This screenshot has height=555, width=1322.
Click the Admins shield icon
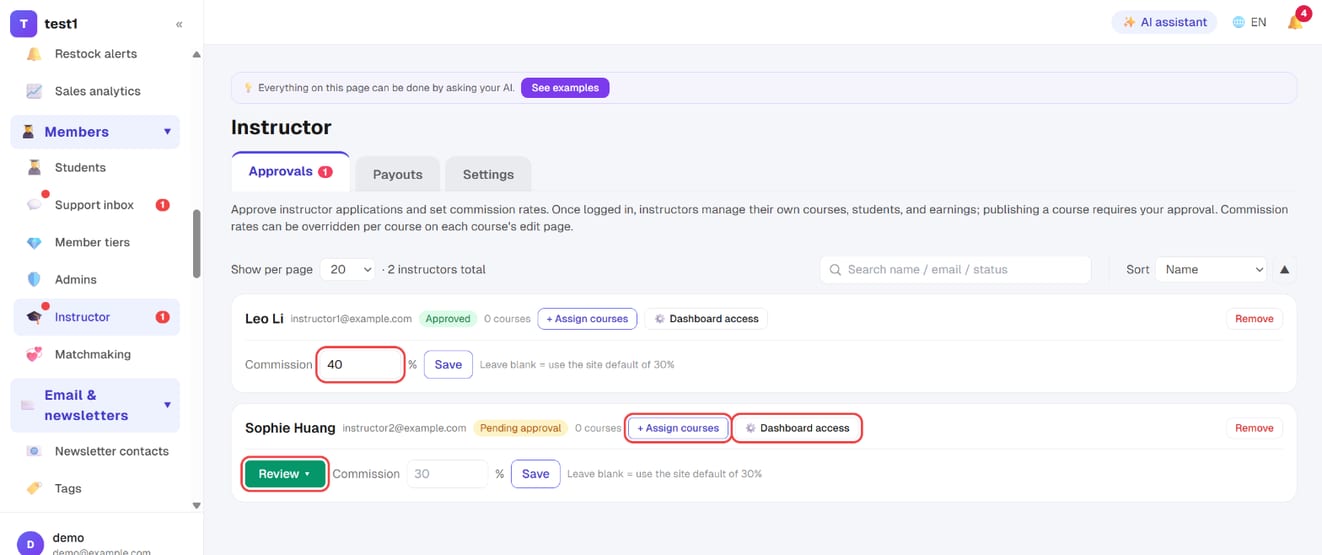[34, 279]
